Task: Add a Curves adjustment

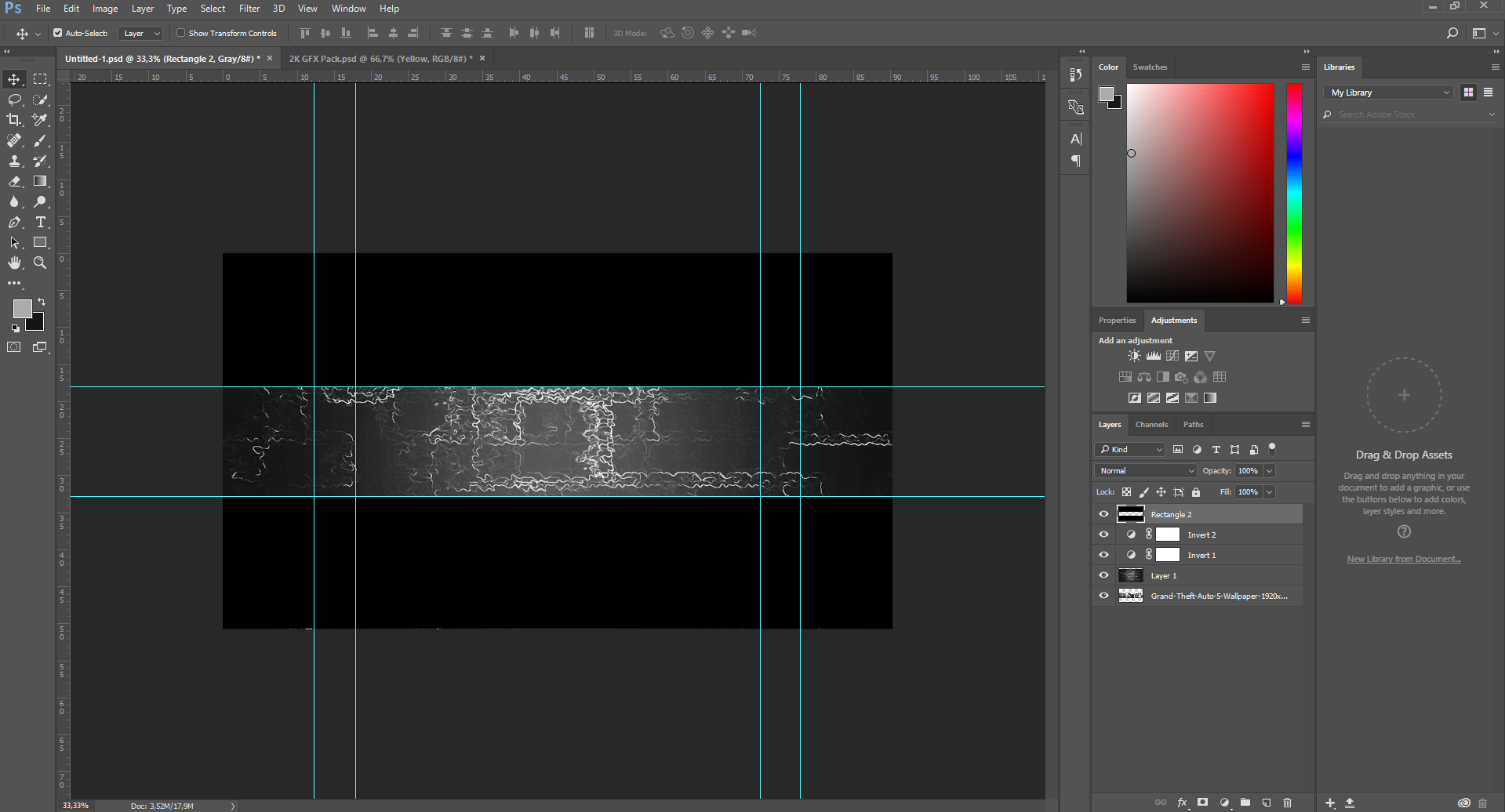Action: click(x=1172, y=356)
